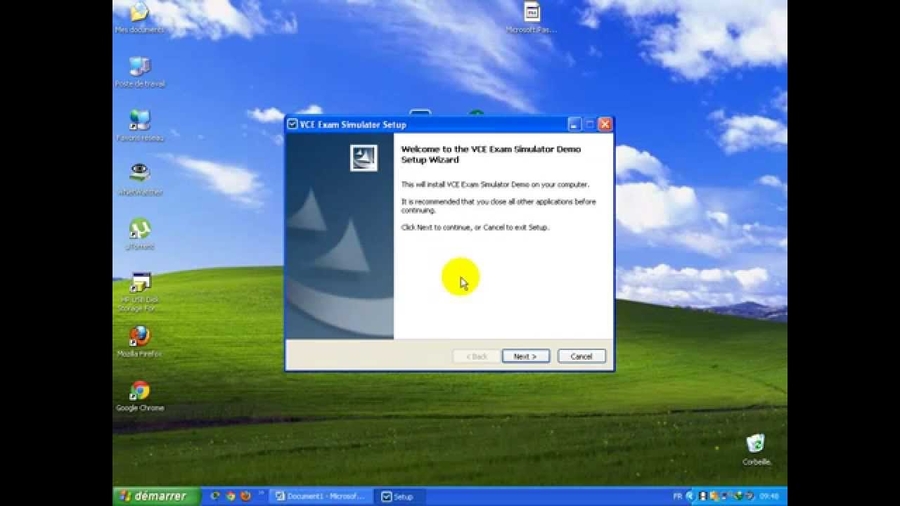Click the system clock in the tray
The width and height of the screenshot is (900, 506).
pyautogui.click(x=769, y=496)
